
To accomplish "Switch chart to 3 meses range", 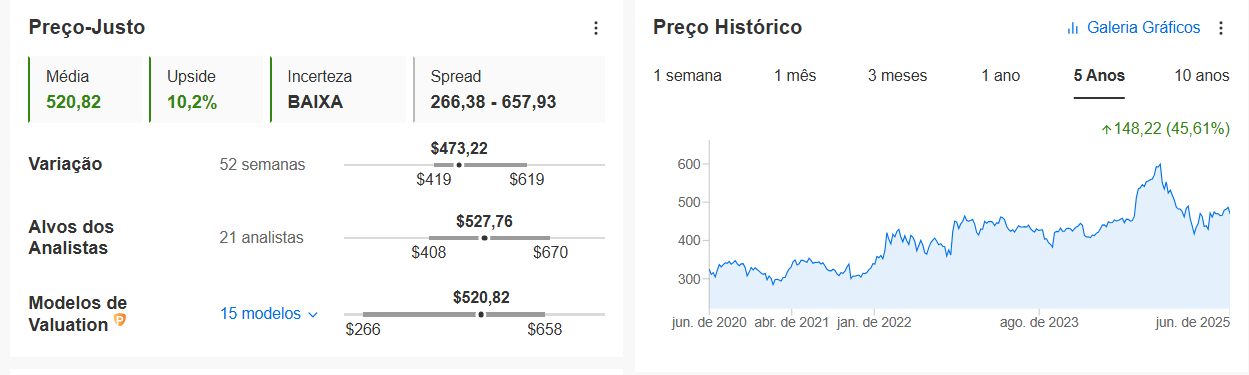I will [897, 76].
